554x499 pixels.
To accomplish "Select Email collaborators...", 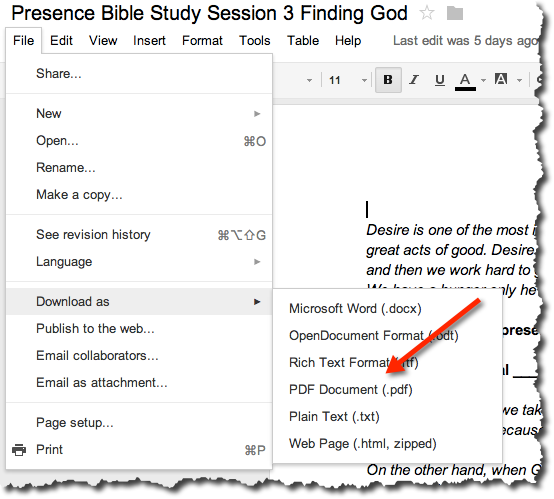I will (139, 356).
